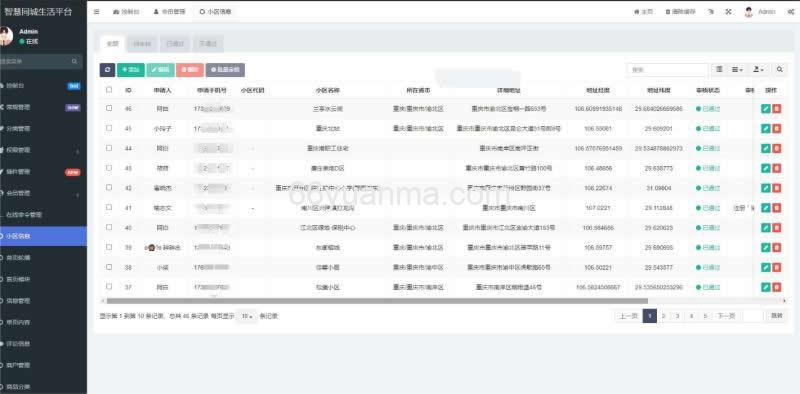Click the green edit icon for ID 38
Viewport: 800px width, 394px height.
pos(765,267)
